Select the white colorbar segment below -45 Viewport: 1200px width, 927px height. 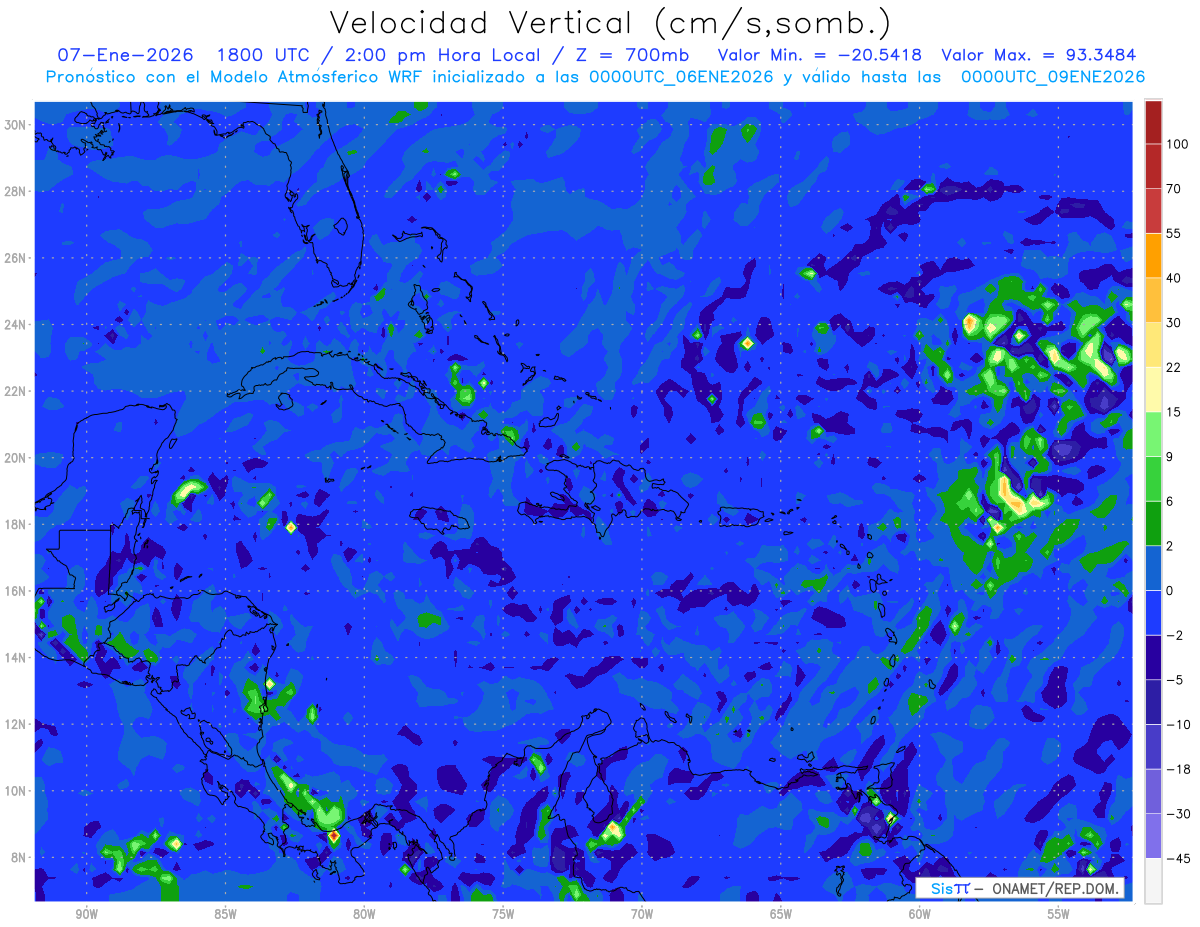pos(1153,880)
